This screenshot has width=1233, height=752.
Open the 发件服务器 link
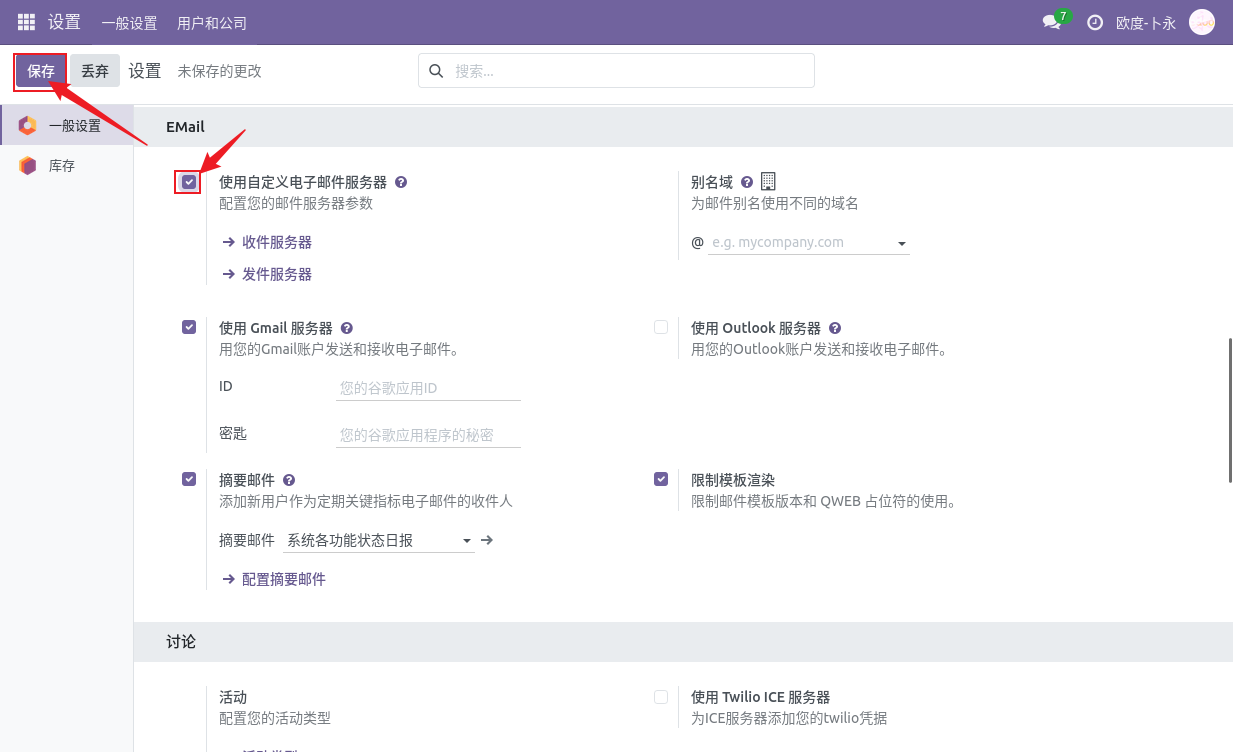pyautogui.click(x=276, y=274)
